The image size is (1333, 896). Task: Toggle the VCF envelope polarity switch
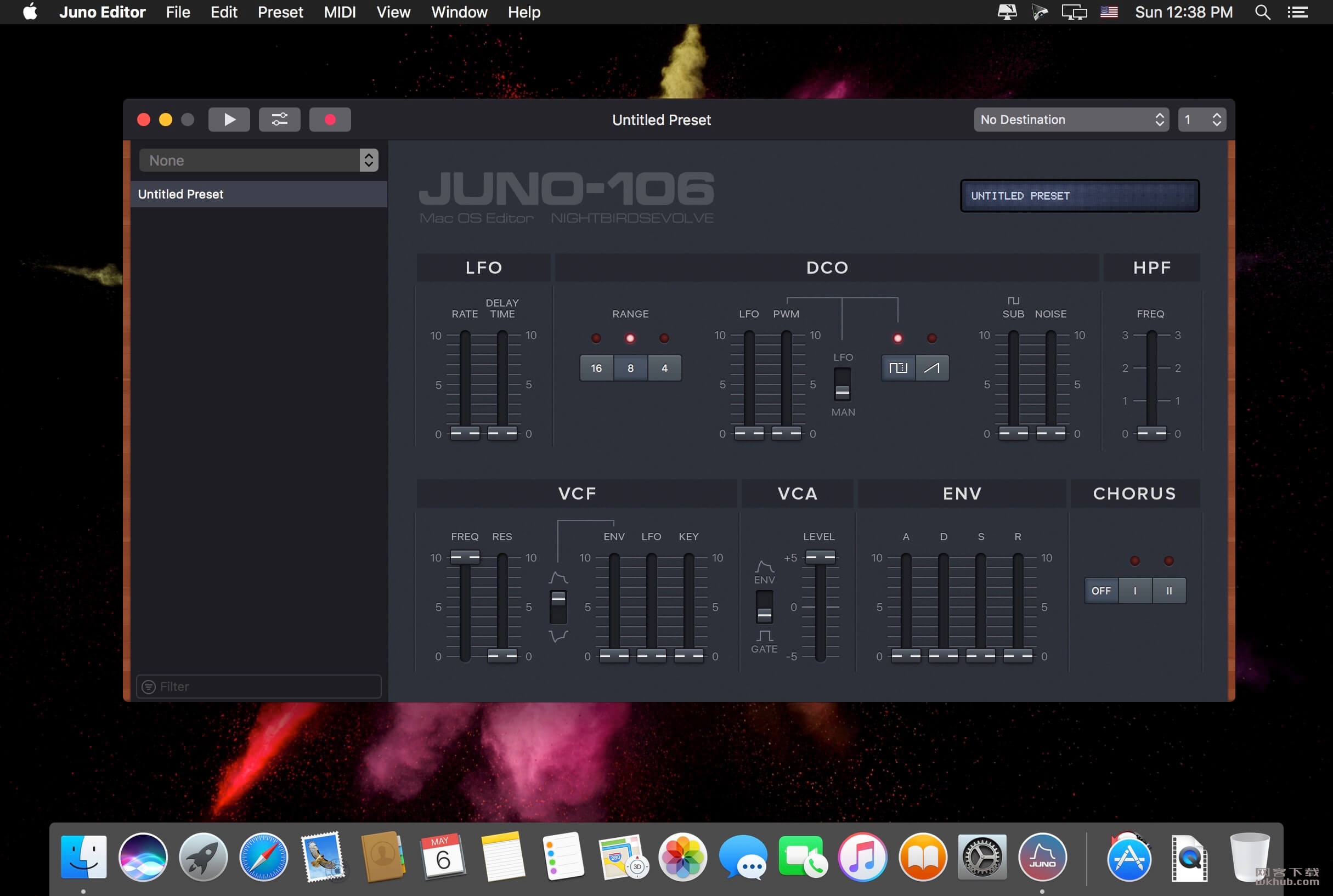tap(558, 606)
